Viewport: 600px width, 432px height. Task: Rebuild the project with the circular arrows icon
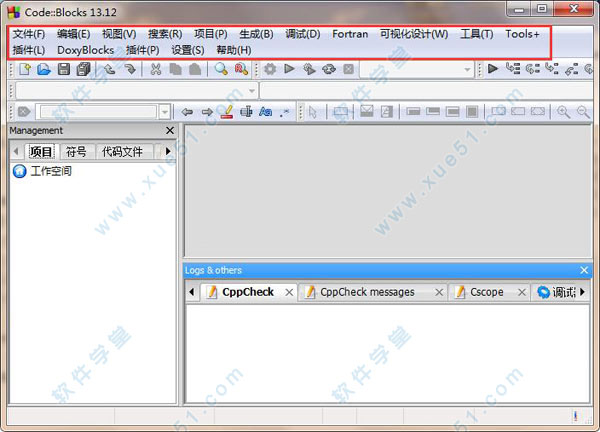pyautogui.click(x=329, y=69)
